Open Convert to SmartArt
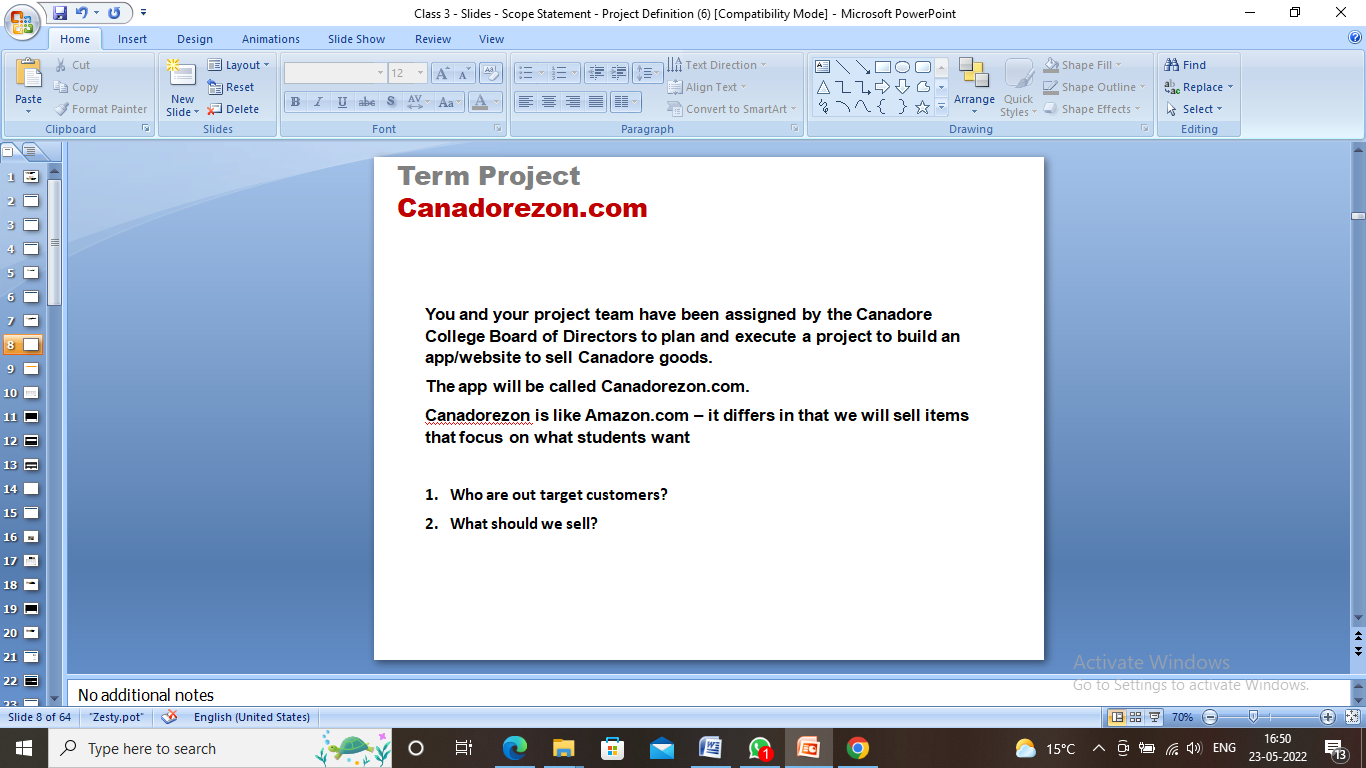The image size is (1366, 768). (731, 108)
